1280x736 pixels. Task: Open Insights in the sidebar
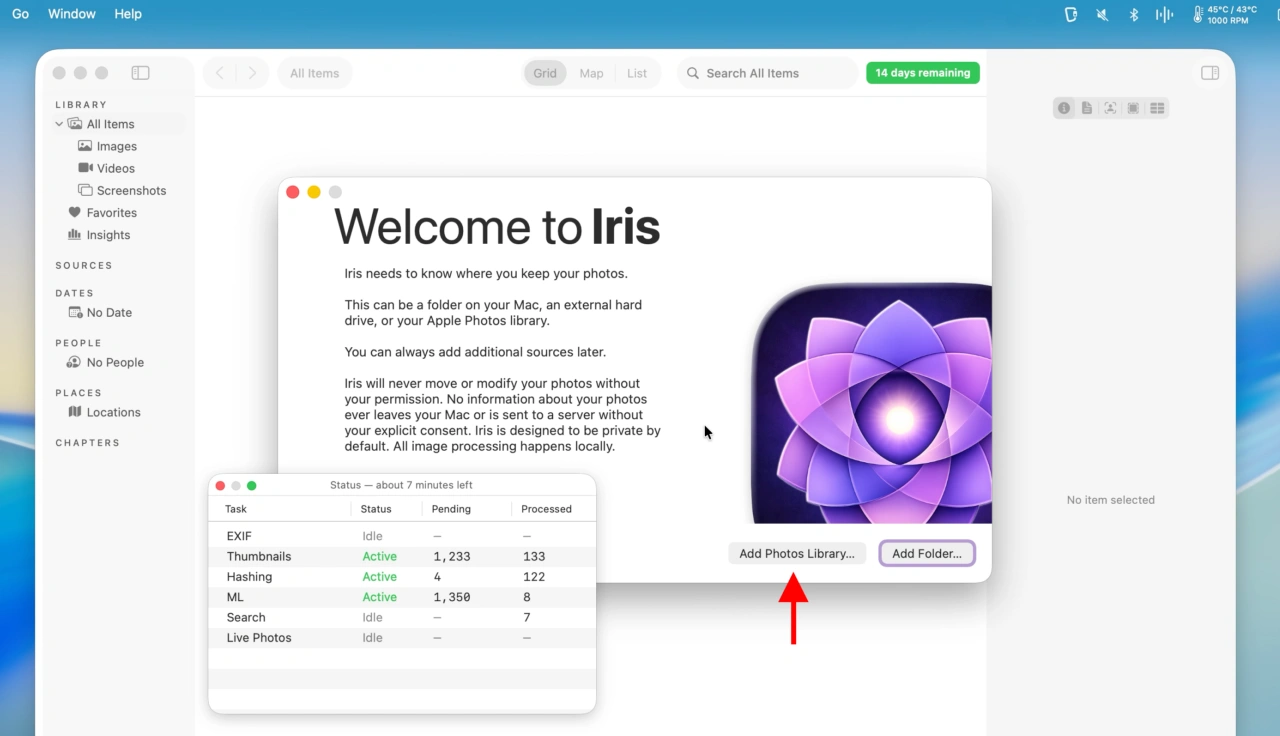pos(108,235)
